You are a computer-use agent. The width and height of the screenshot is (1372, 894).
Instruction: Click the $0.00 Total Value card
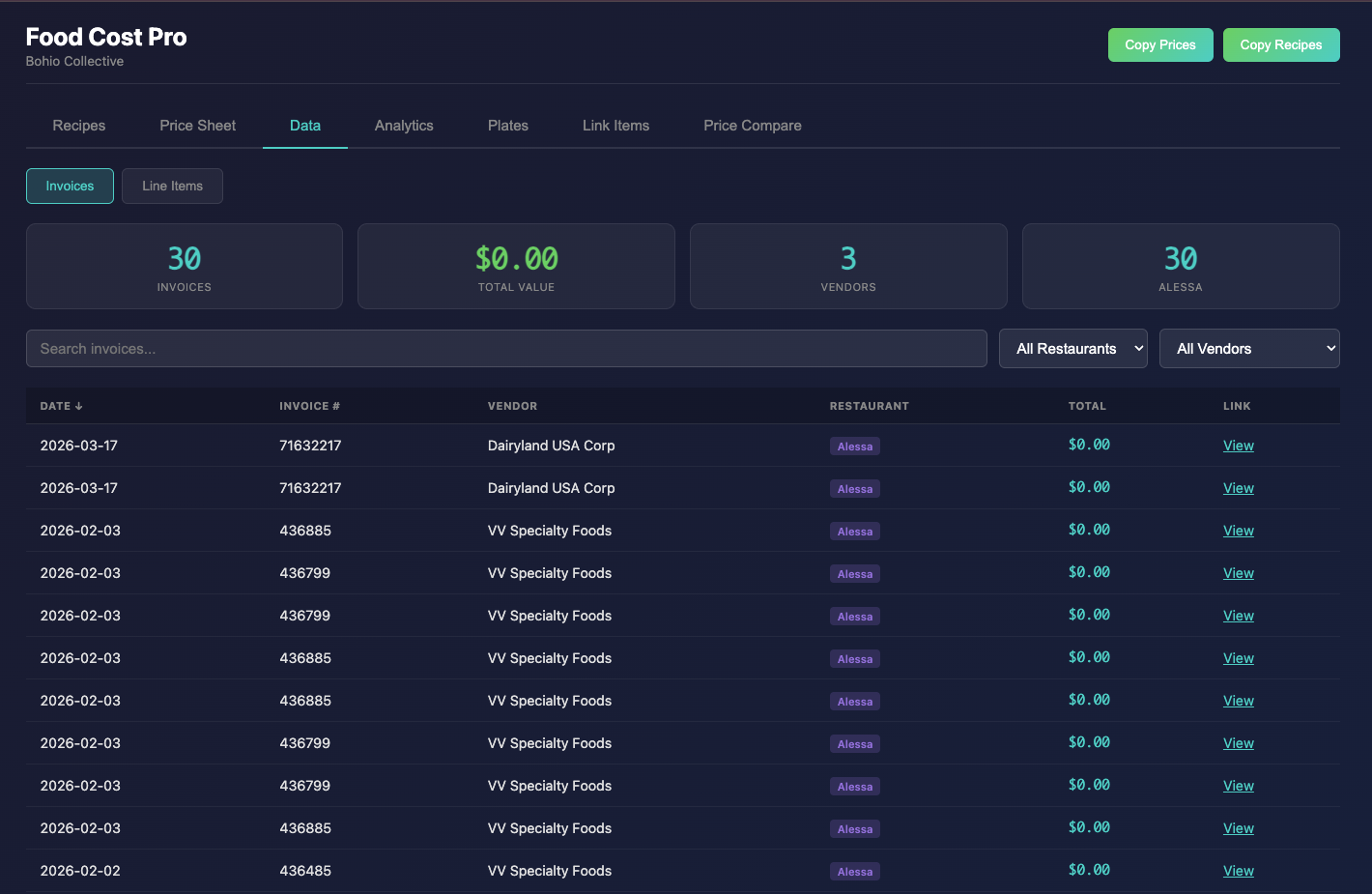[517, 267]
